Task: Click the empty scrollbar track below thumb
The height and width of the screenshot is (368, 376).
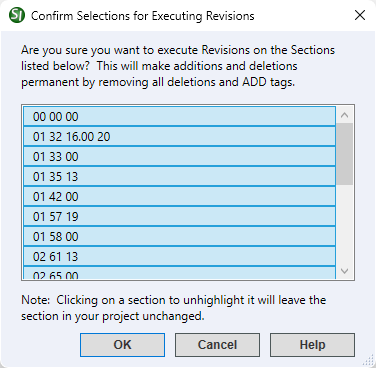Action: coord(345,224)
